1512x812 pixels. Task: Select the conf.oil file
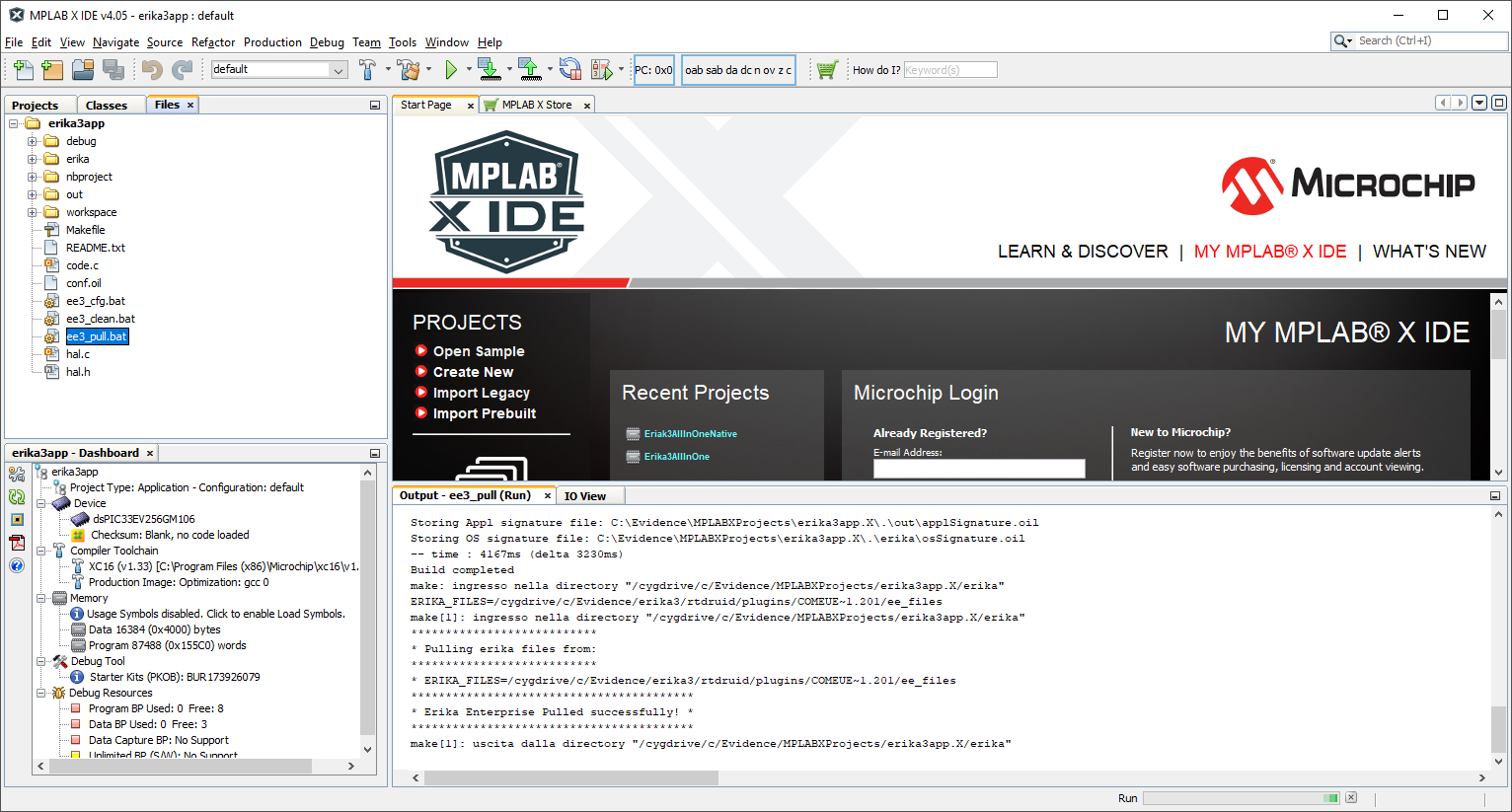(x=84, y=283)
